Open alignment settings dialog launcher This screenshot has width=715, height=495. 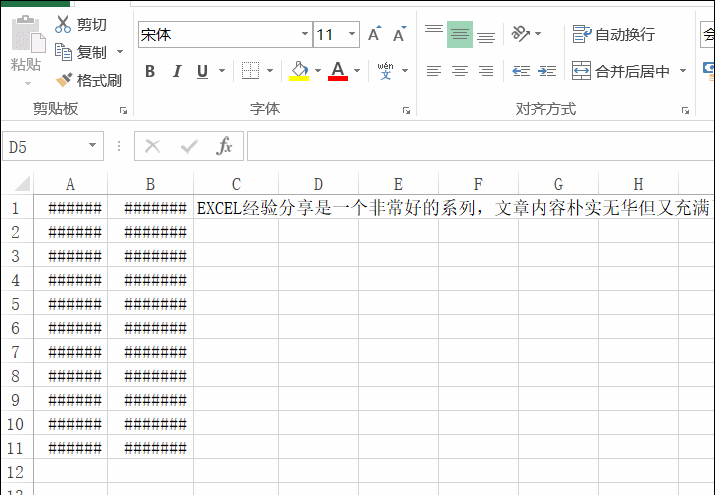click(x=685, y=110)
